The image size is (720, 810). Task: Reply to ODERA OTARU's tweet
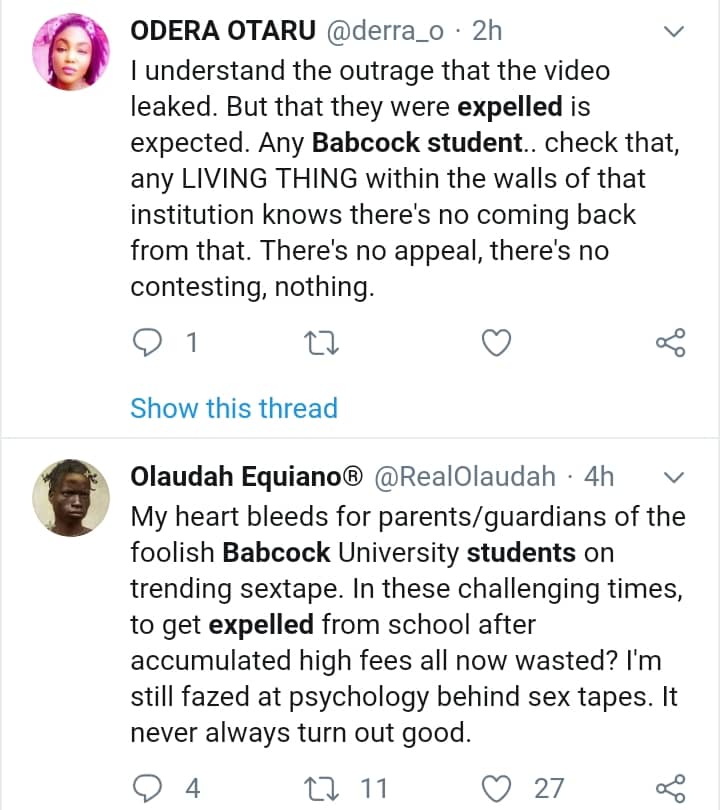(148, 344)
